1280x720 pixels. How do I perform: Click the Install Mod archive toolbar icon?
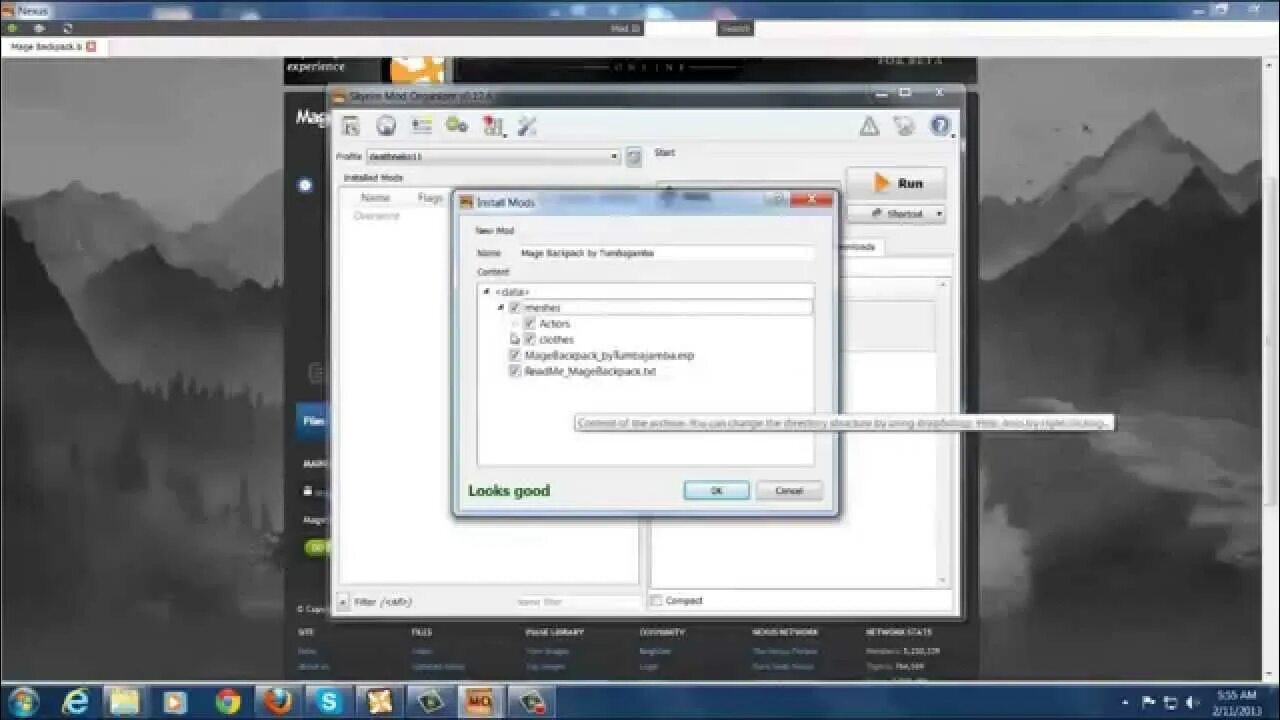(350, 126)
